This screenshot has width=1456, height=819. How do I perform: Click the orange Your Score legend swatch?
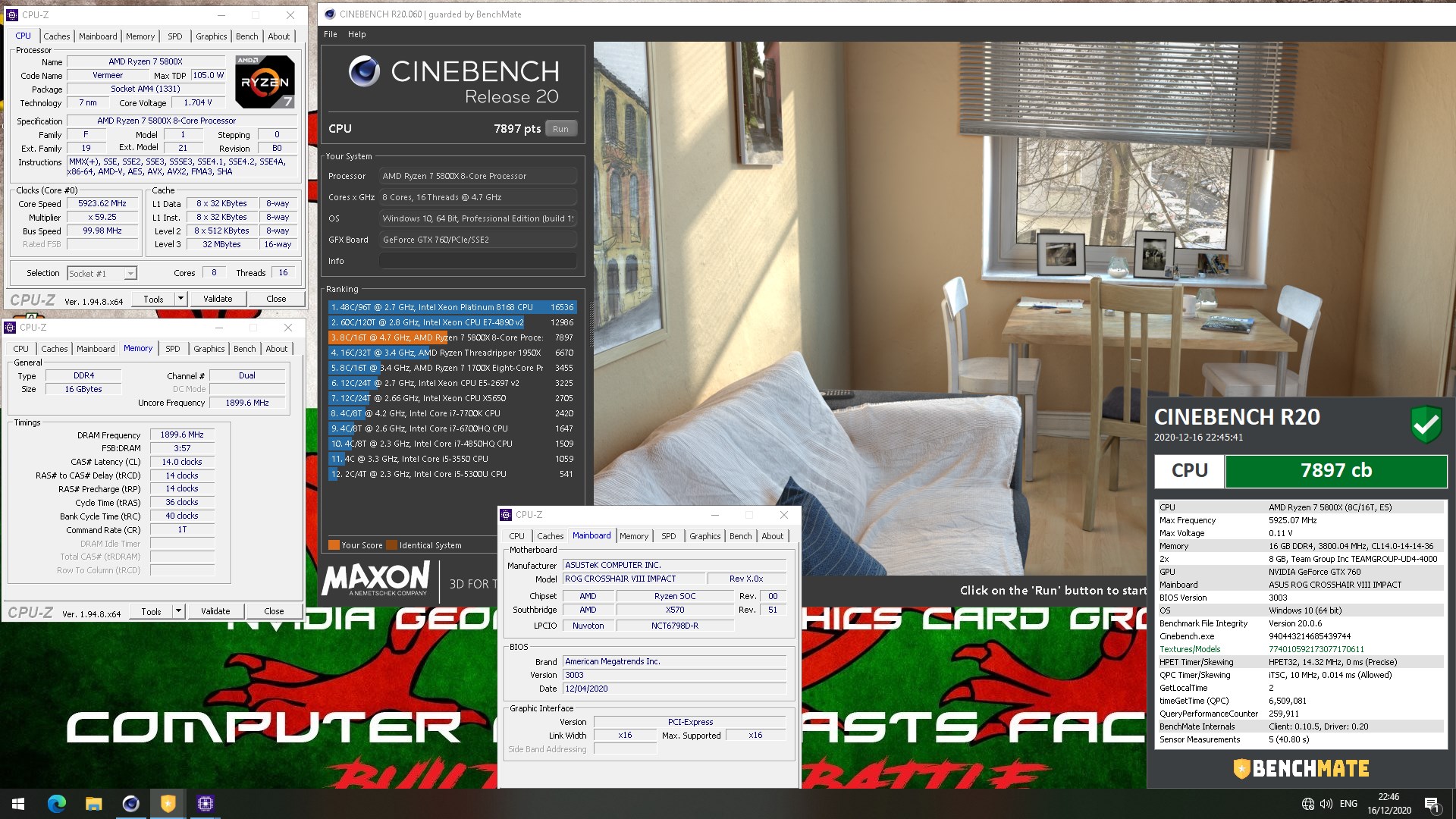coord(334,545)
